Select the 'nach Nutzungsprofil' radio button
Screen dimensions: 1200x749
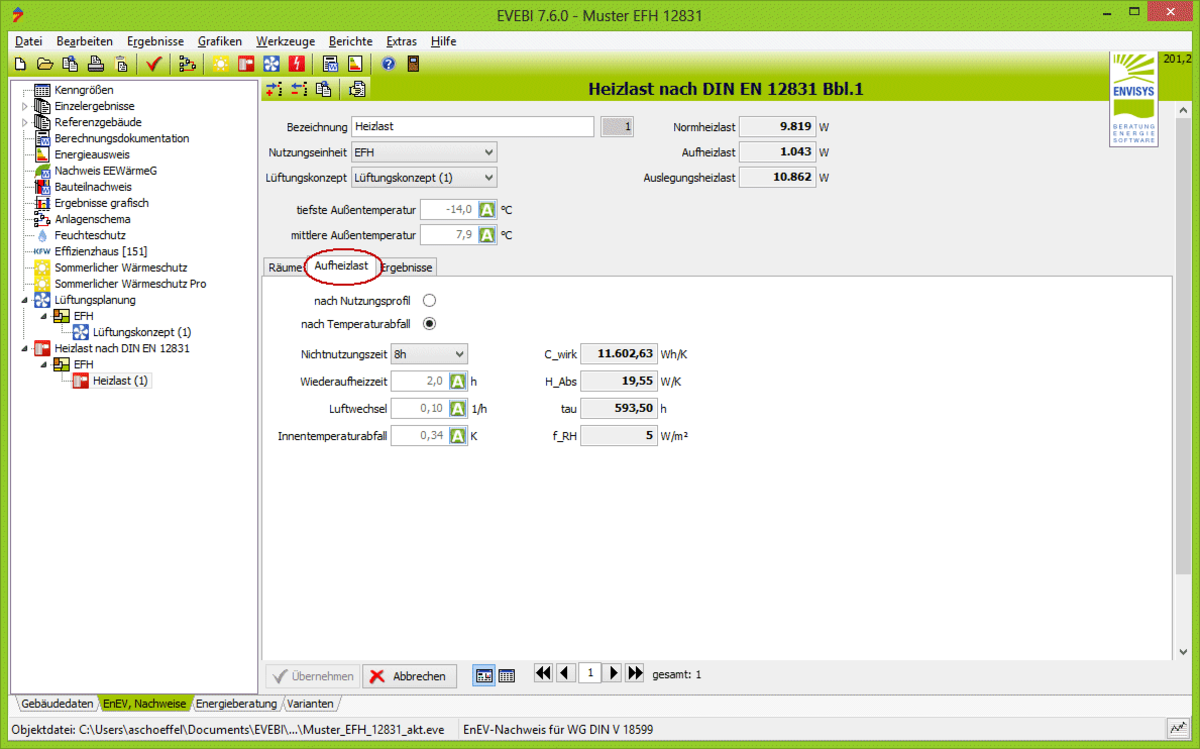click(430, 300)
